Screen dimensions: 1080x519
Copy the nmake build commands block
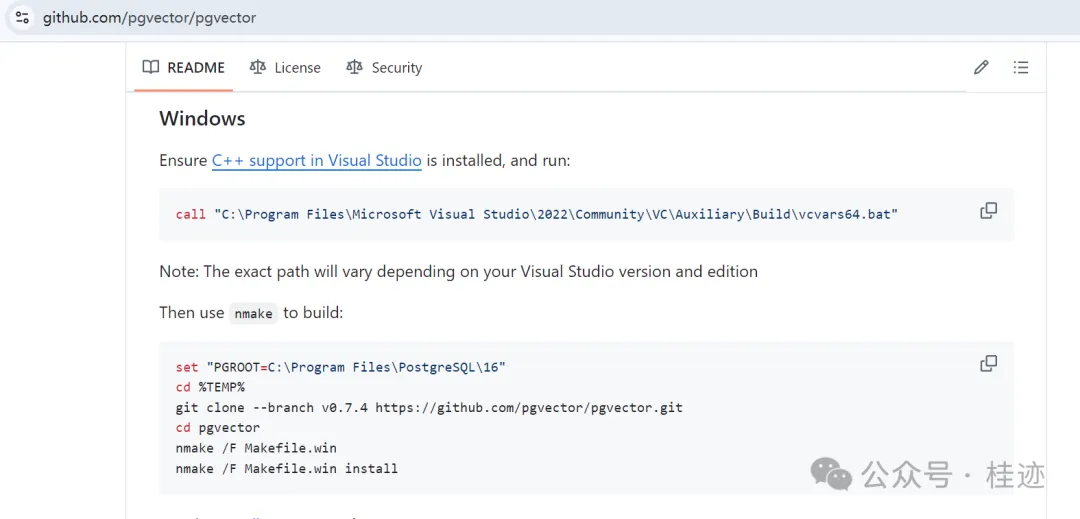click(988, 363)
